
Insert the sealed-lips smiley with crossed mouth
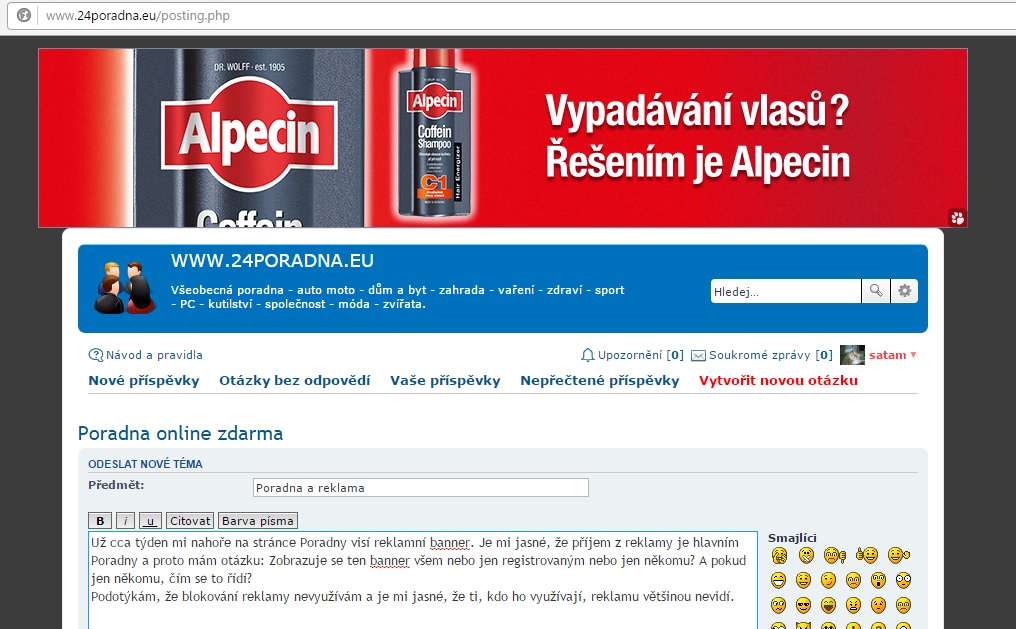806,555
